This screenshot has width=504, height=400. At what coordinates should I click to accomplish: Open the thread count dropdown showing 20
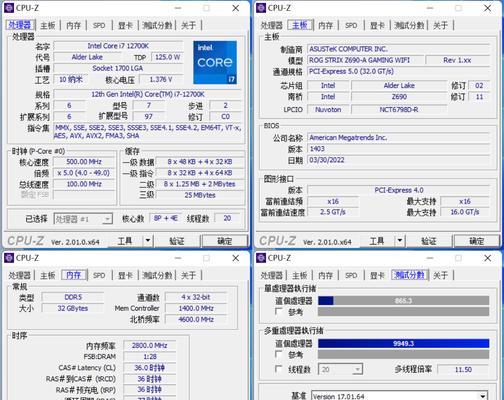(340, 369)
